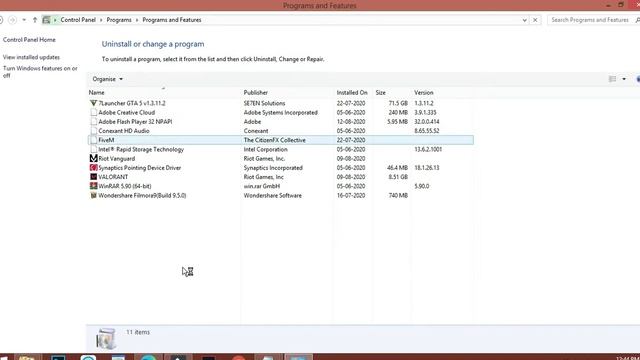Open the view options dropdown arrow
The height and width of the screenshot is (360, 640).
click(x=624, y=79)
